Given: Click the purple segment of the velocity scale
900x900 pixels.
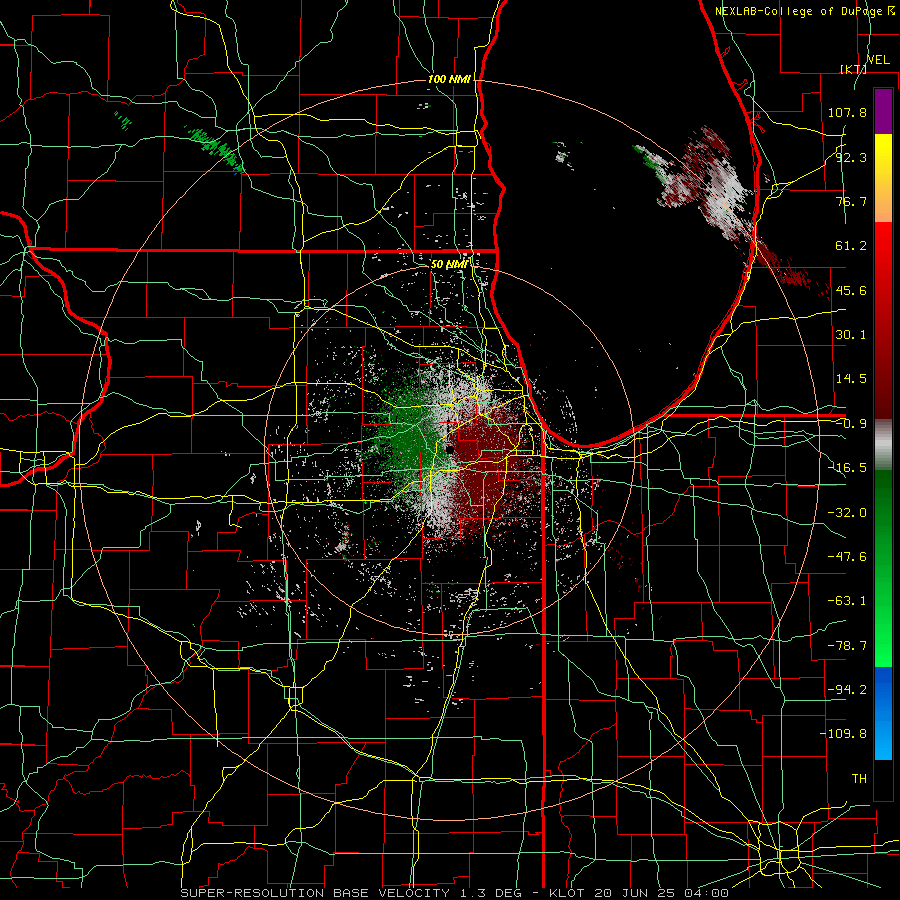Looking at the screenshot, I should click(883, 111).
